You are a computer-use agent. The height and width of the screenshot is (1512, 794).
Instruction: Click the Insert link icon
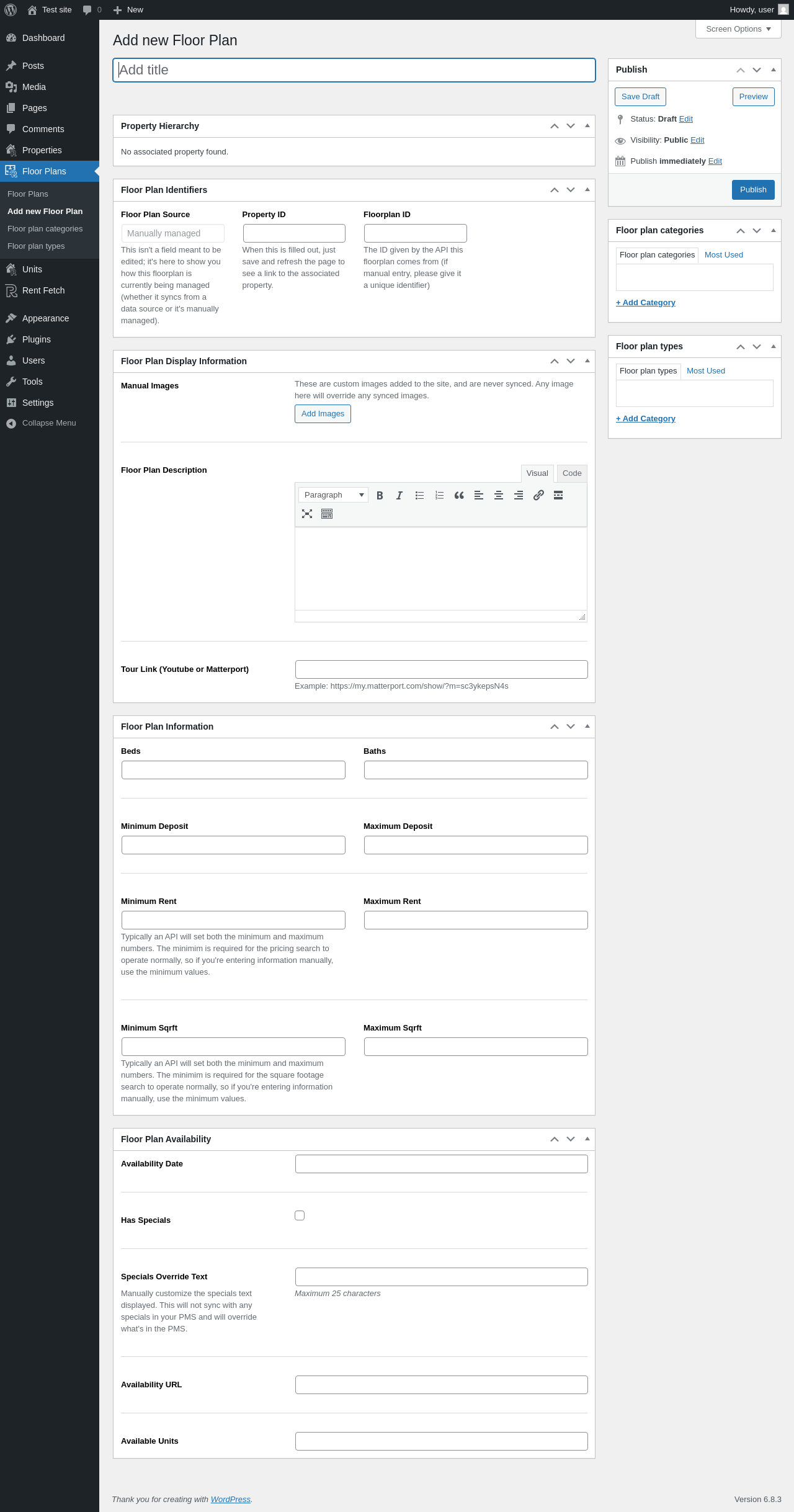click(538, 495)
